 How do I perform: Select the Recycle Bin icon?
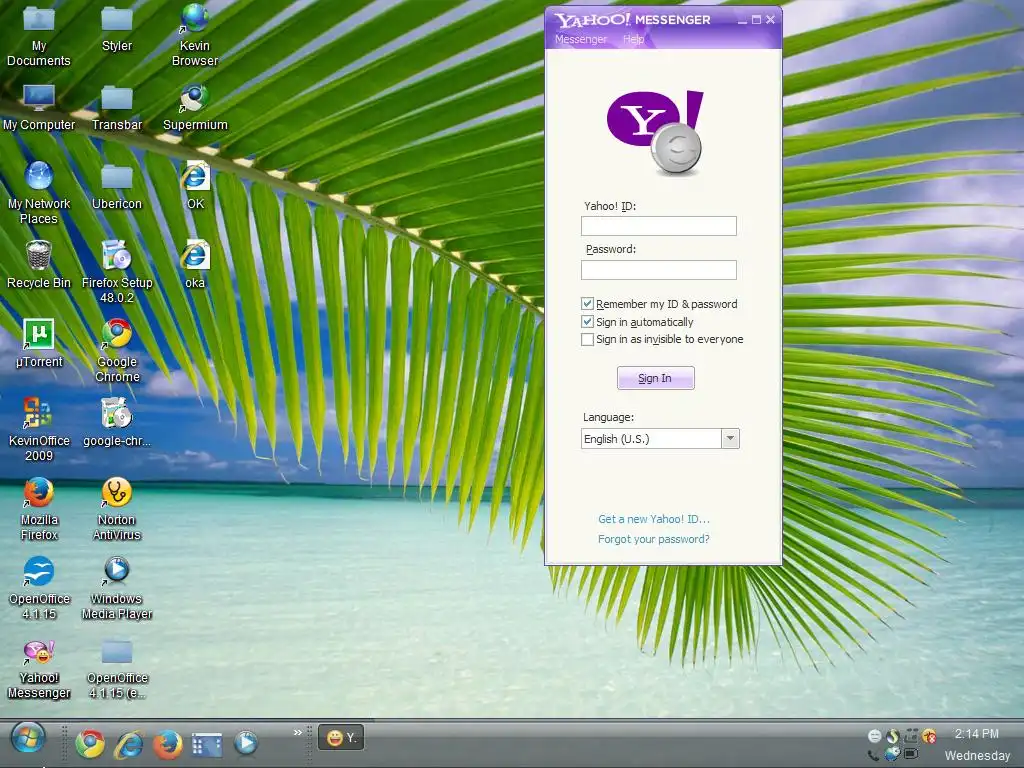pos(39,265)
